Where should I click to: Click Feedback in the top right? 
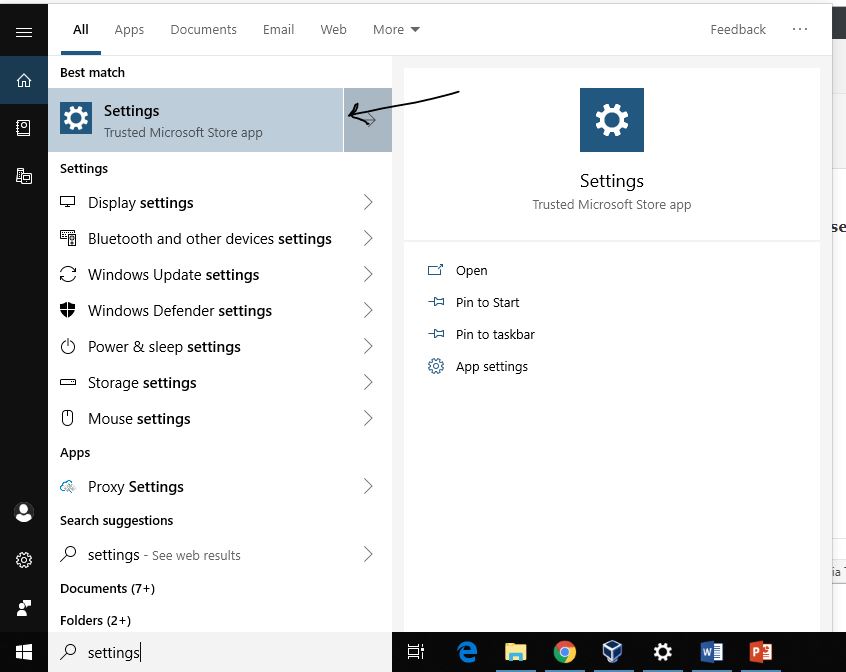738,29
